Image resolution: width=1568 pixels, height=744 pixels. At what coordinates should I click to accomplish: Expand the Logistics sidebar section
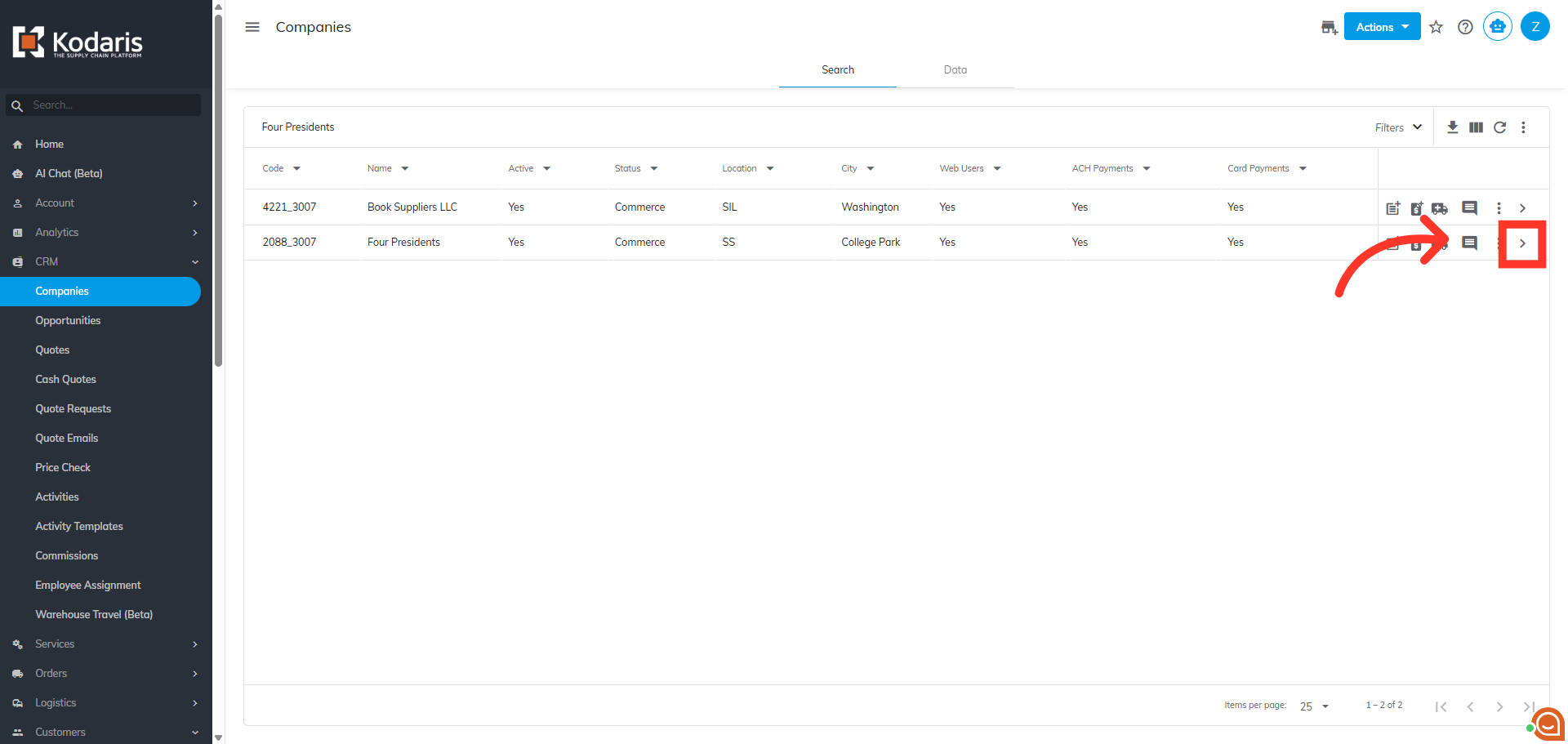[x=105, y=703]
